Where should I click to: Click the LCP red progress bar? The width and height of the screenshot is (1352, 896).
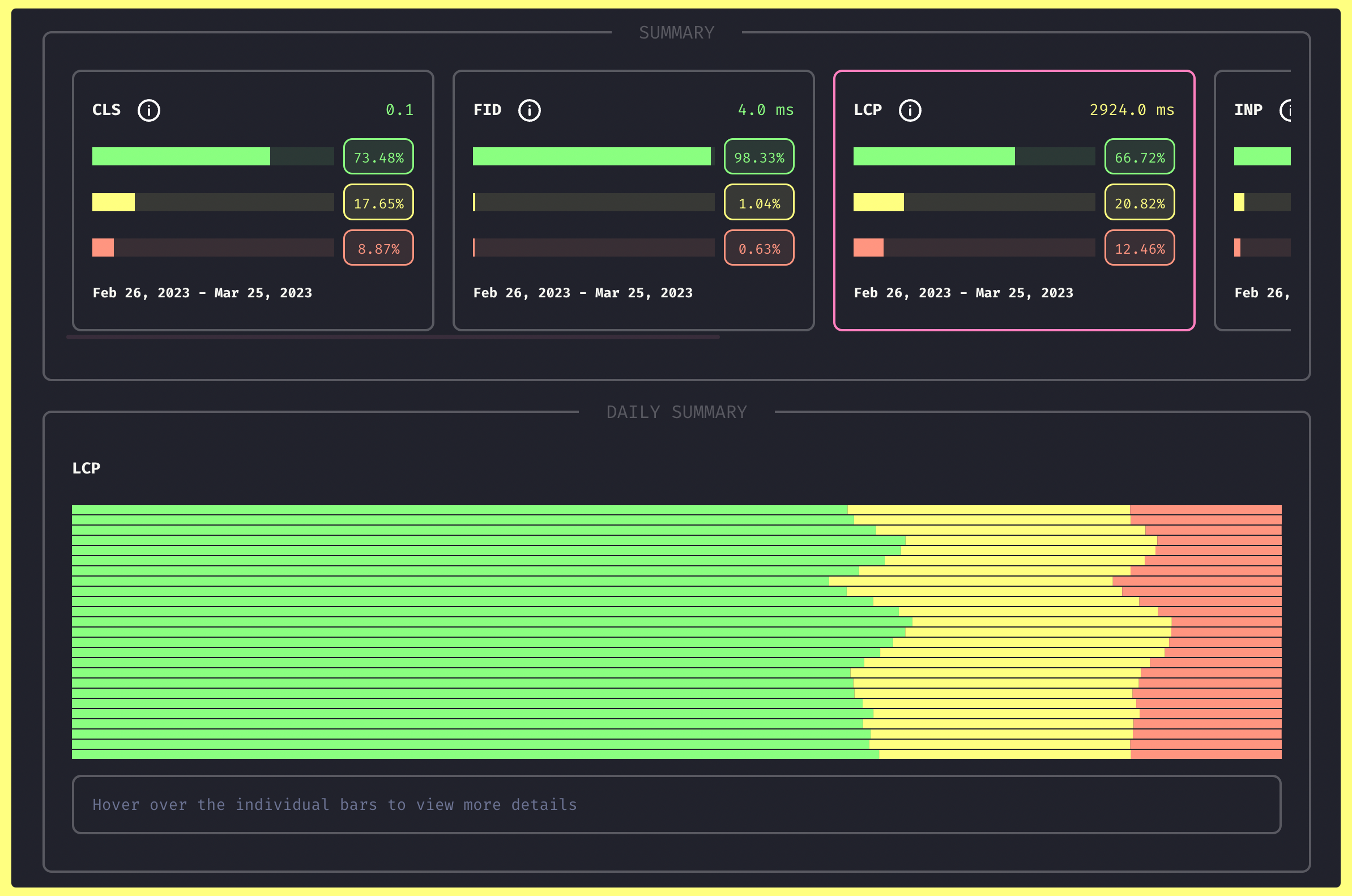[x=974, y=248]
